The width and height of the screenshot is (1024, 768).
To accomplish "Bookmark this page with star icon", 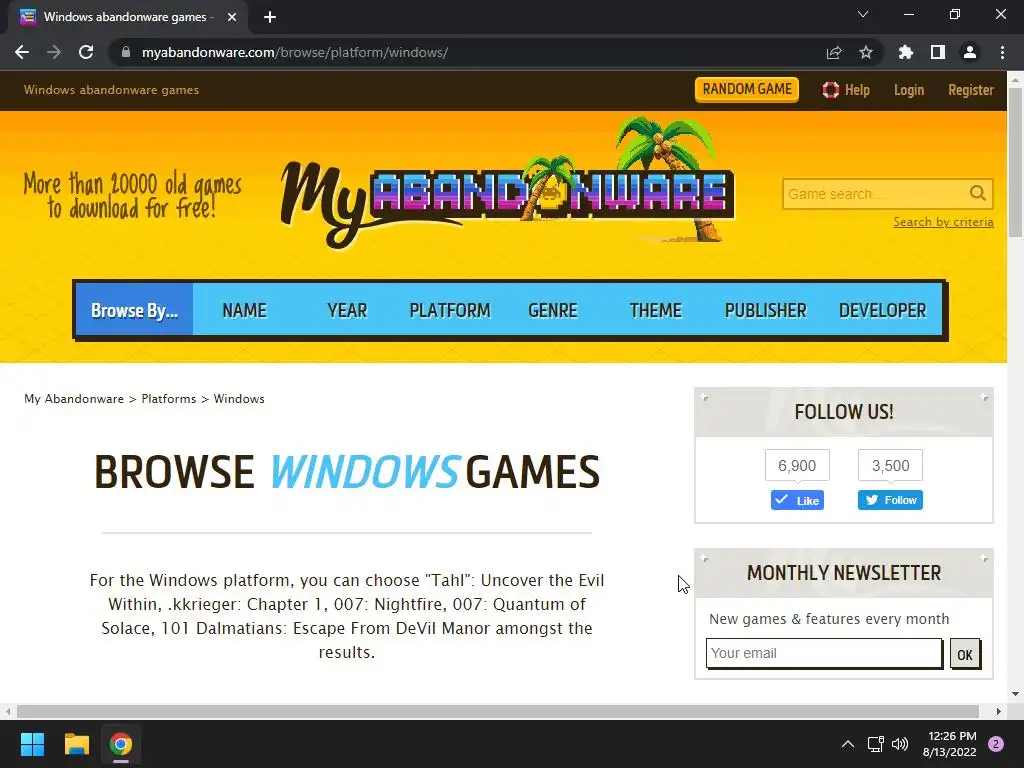I will (x=865, y=52).
